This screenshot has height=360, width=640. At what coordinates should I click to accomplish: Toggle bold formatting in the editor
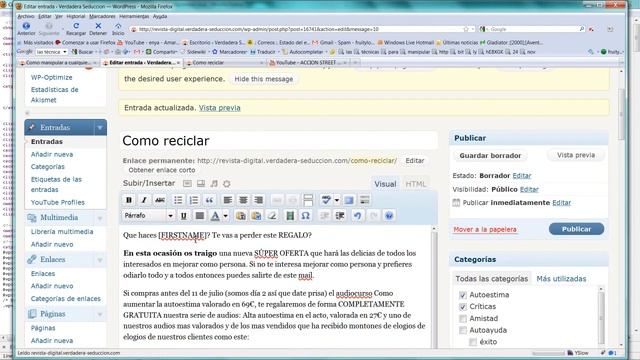pyautogui.click(x=129, y=200)
